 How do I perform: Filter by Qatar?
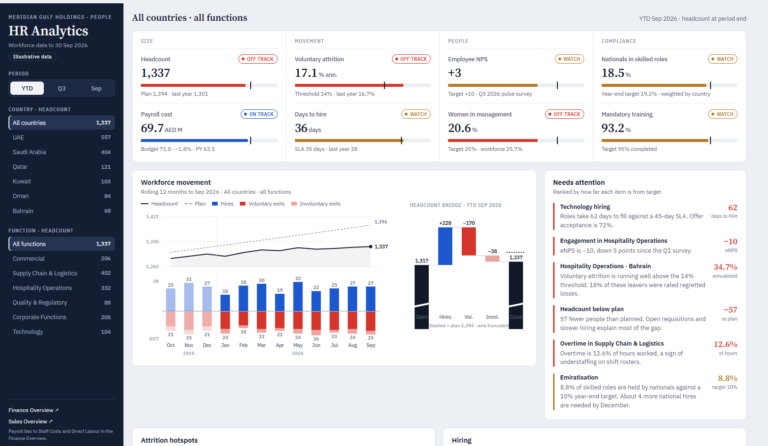pos(62,167)
